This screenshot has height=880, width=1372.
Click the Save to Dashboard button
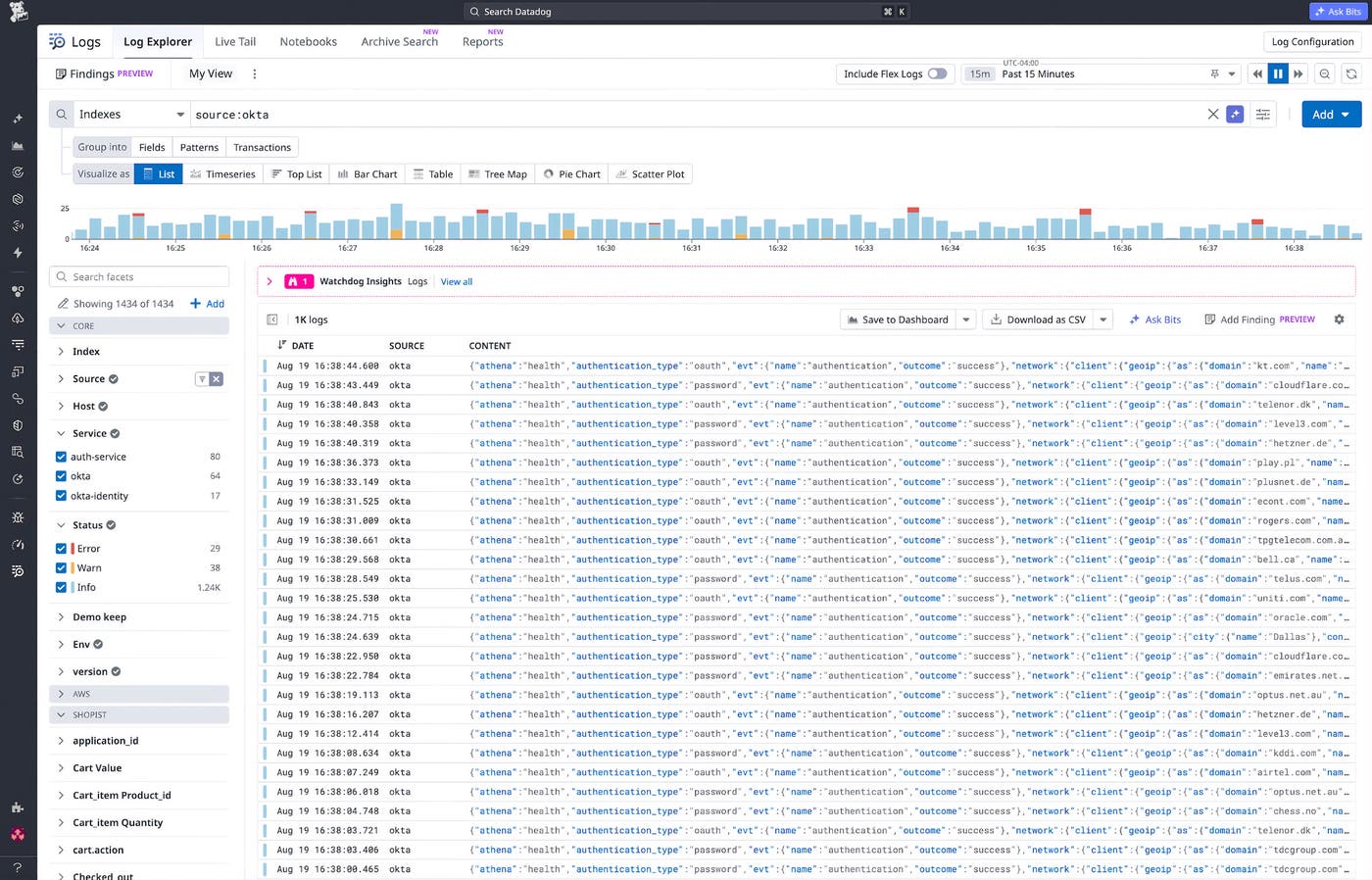click(x=899, y=319)
